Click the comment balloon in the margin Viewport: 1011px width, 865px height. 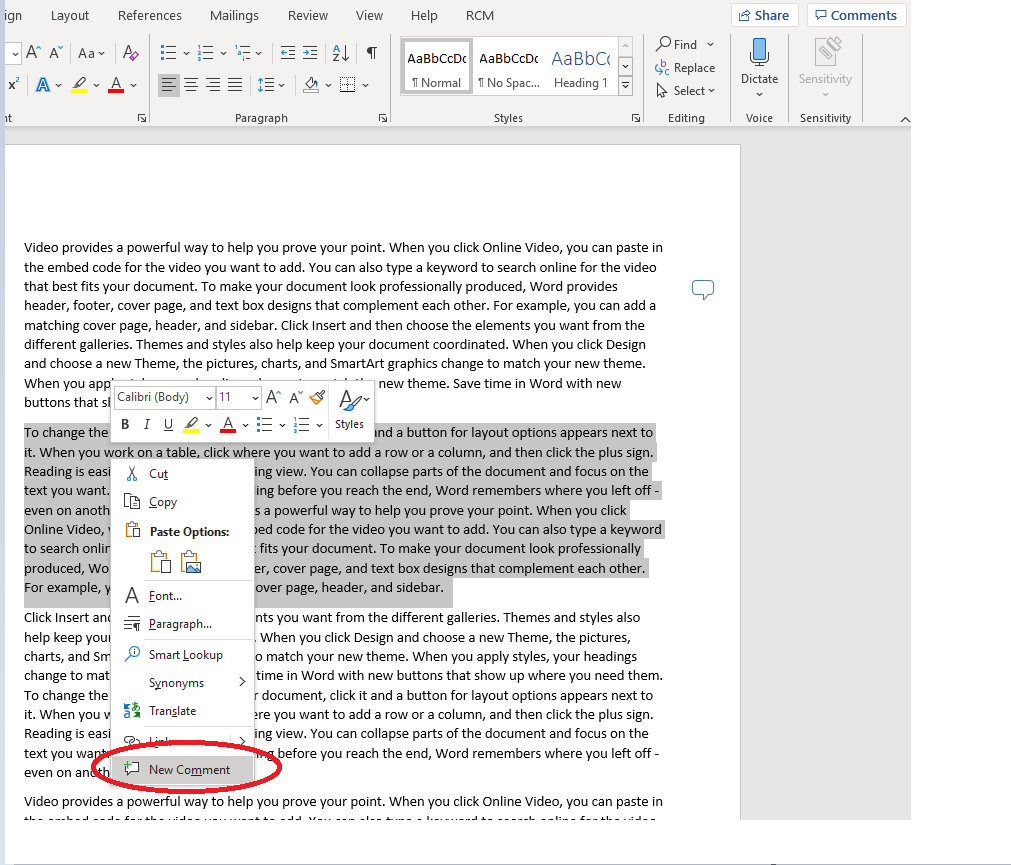[703, 289]
